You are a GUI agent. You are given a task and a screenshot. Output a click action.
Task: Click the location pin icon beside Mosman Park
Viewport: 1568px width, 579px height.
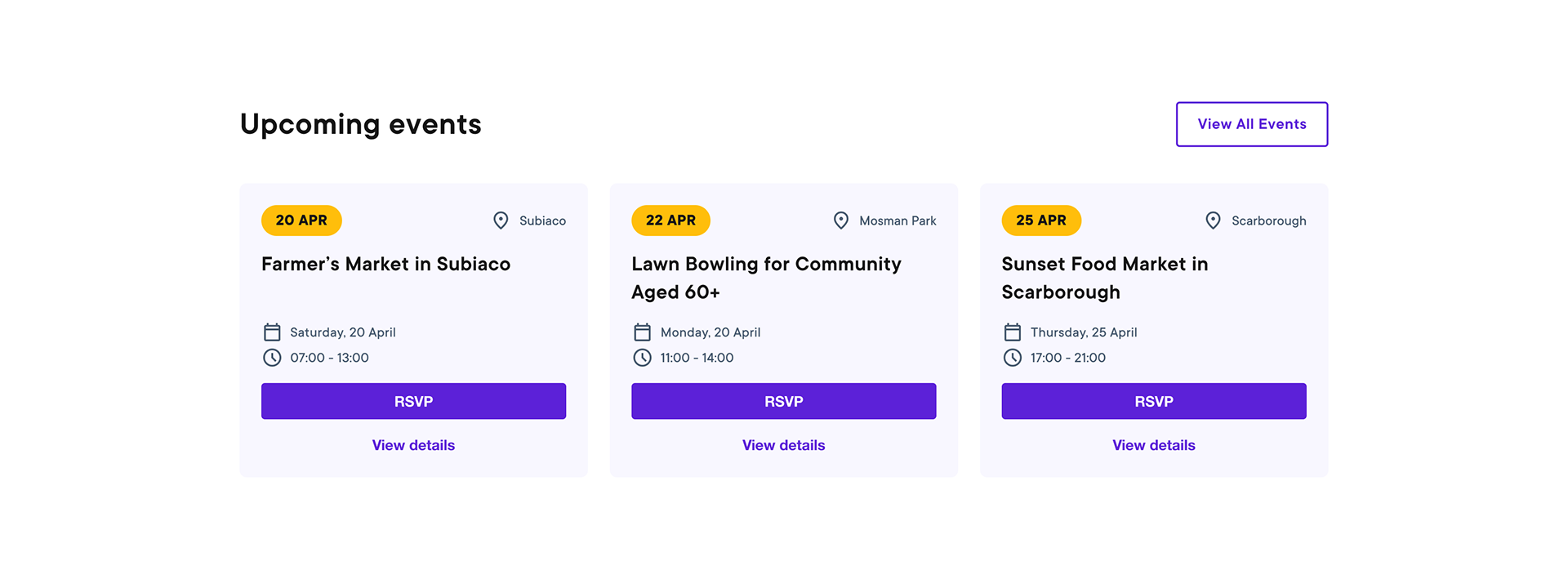tap(840, 220)
